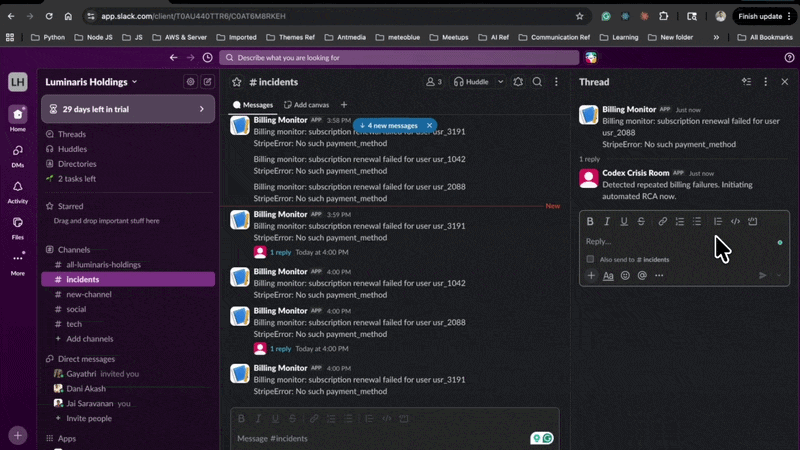This screenshot has height=450, width=800.
Task: Collapse the Direct messages section
Action: pos(86,359)
